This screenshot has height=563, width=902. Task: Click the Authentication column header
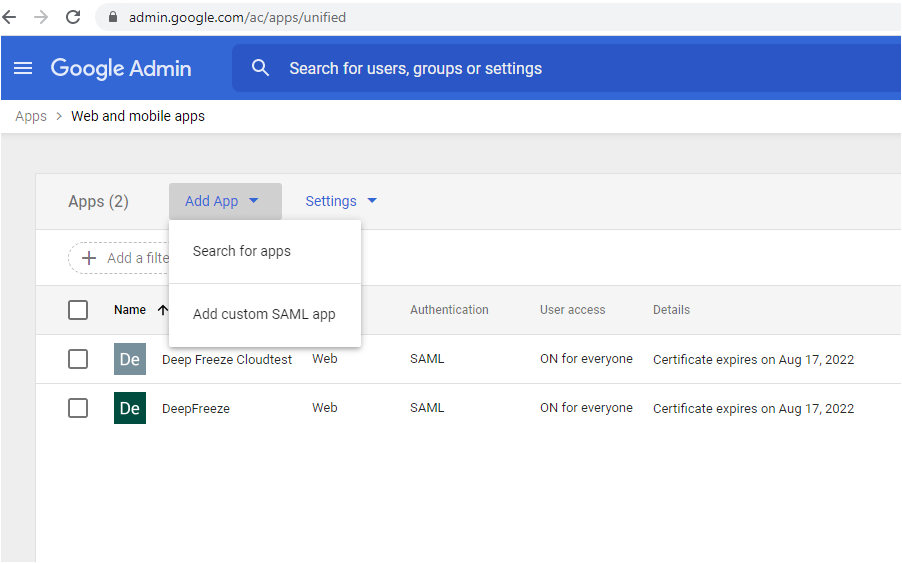pyautogui.click(x=449, y=310)
